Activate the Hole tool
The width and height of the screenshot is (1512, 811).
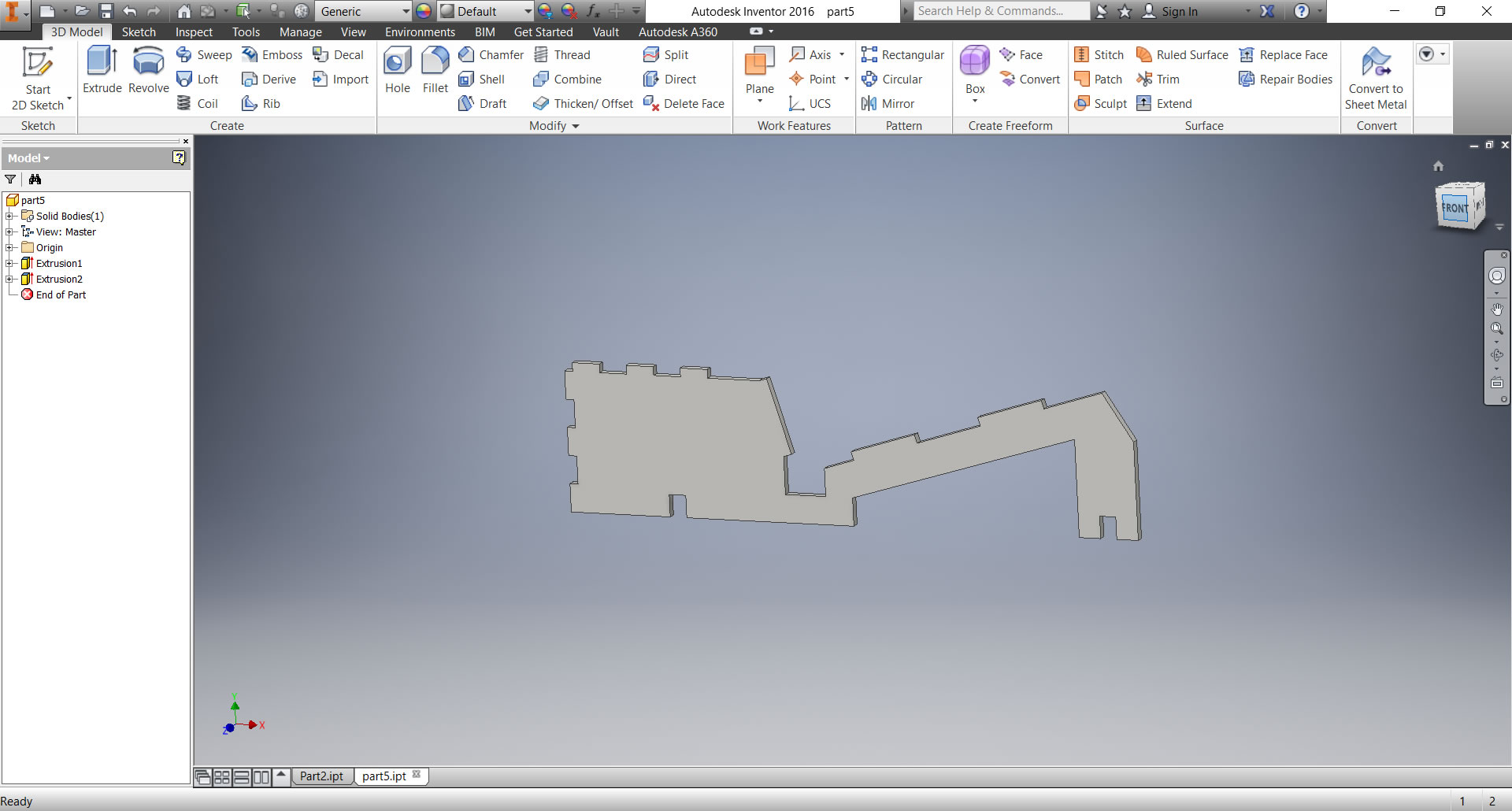pos(398,71)
